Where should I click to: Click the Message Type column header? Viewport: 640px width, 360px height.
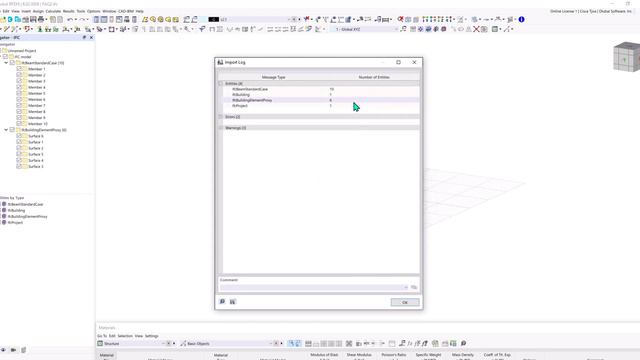tap(273, 77)
